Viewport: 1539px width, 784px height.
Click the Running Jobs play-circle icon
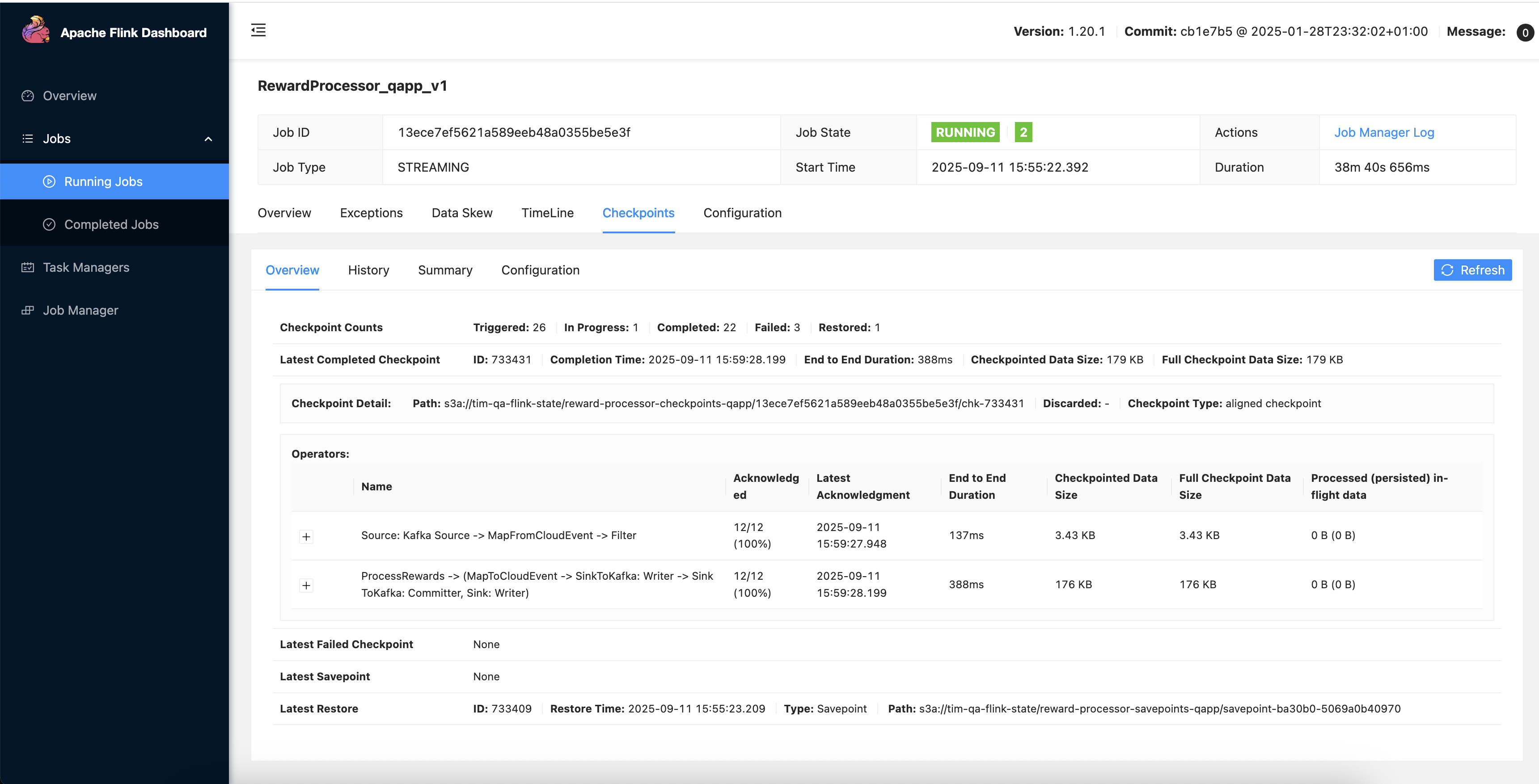[x=49, y=181]
